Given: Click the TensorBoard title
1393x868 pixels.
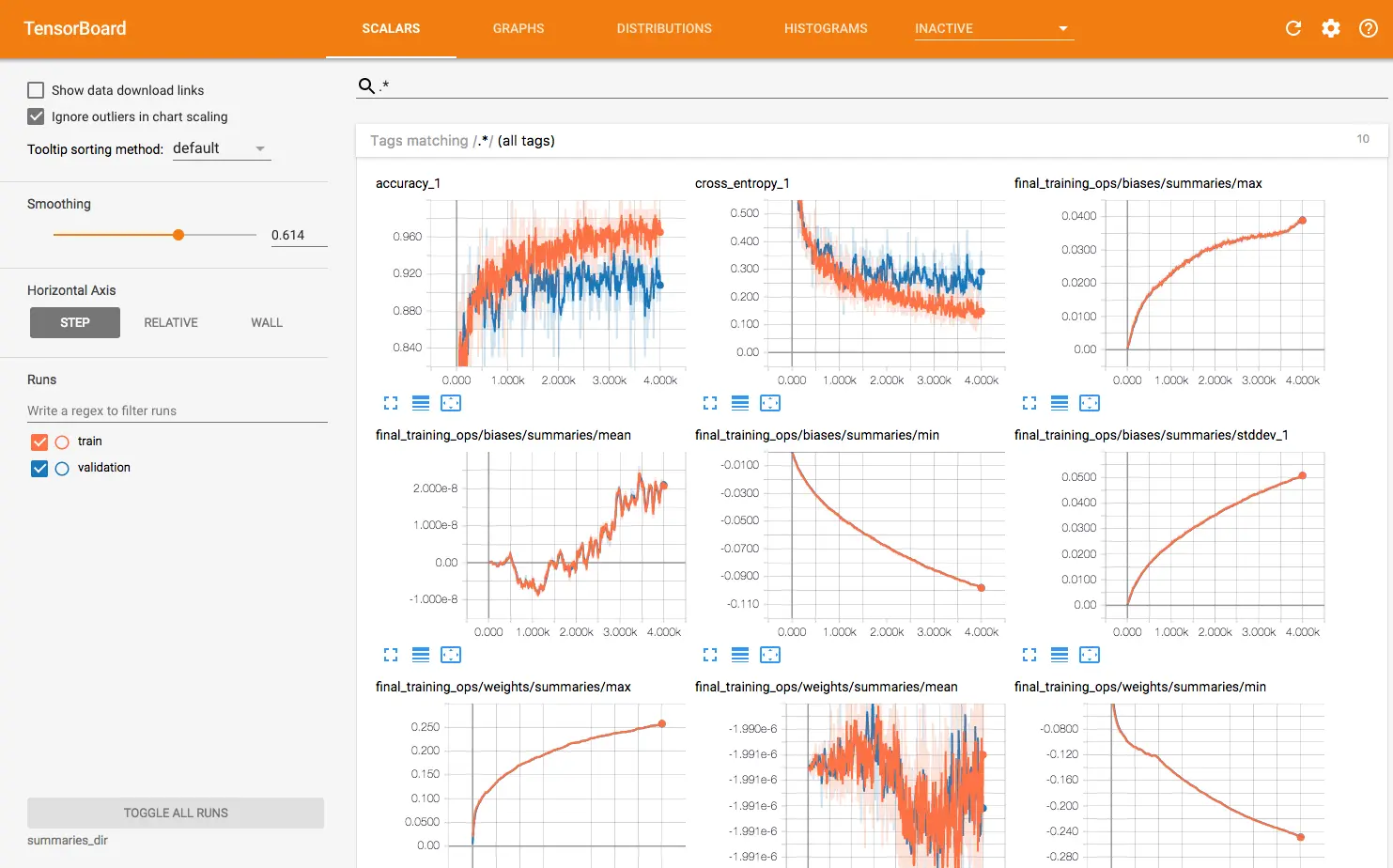Looking at the screenshot, I should [x=75, y=28].
